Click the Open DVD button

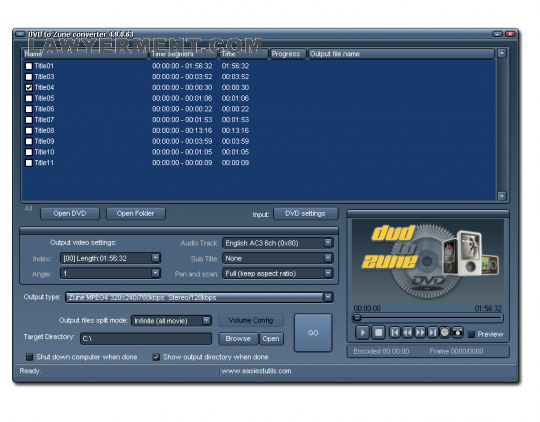70,214
